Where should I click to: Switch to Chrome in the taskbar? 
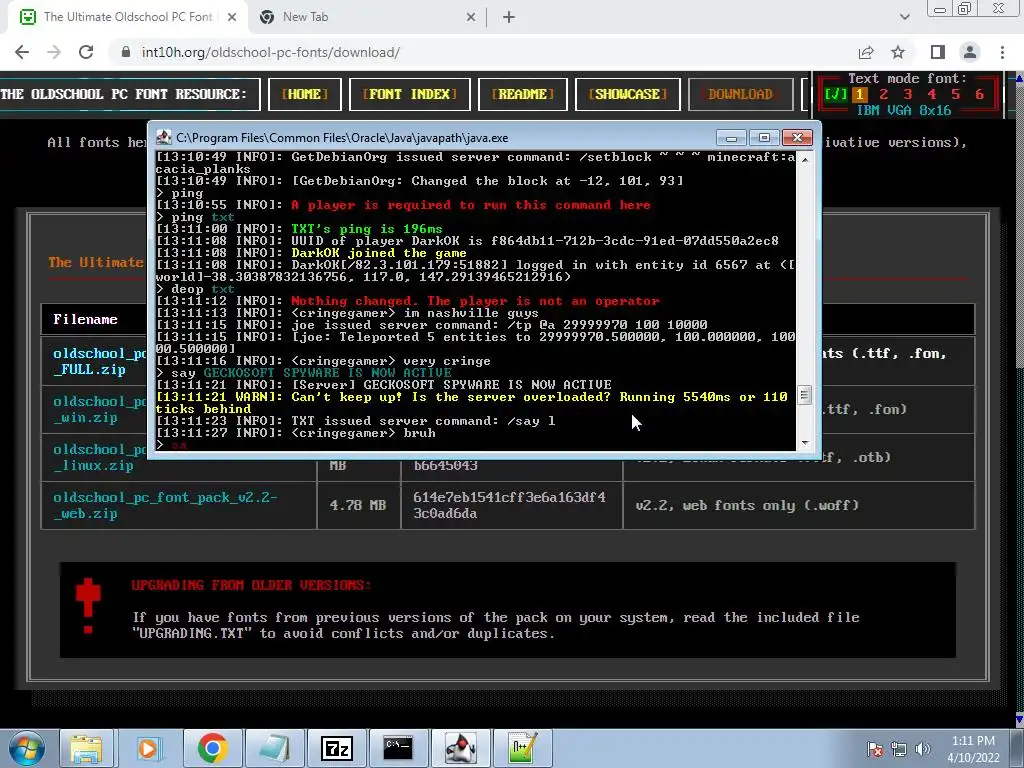[x=212, y=748]
